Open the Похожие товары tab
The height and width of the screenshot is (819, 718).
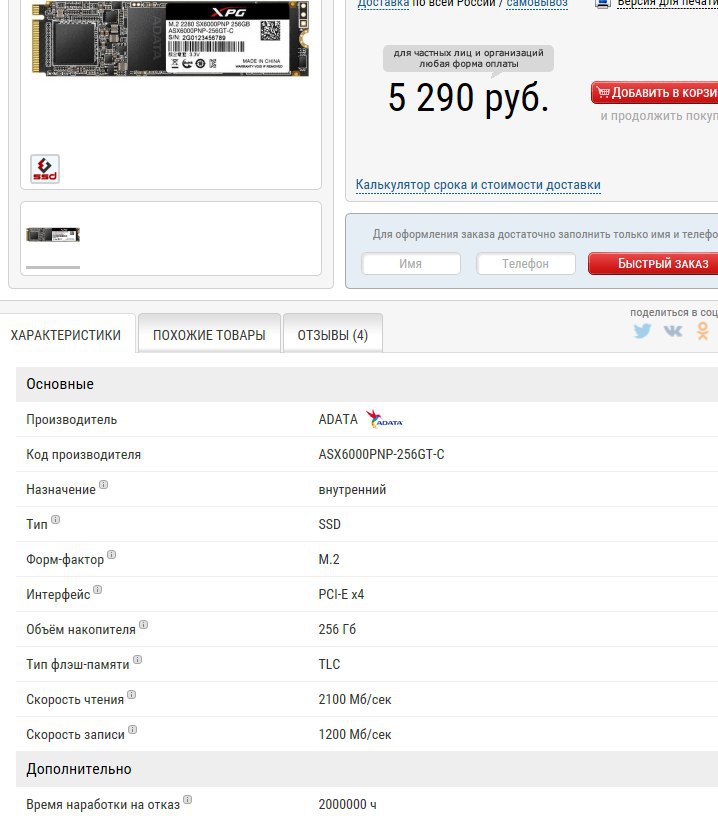209,335
